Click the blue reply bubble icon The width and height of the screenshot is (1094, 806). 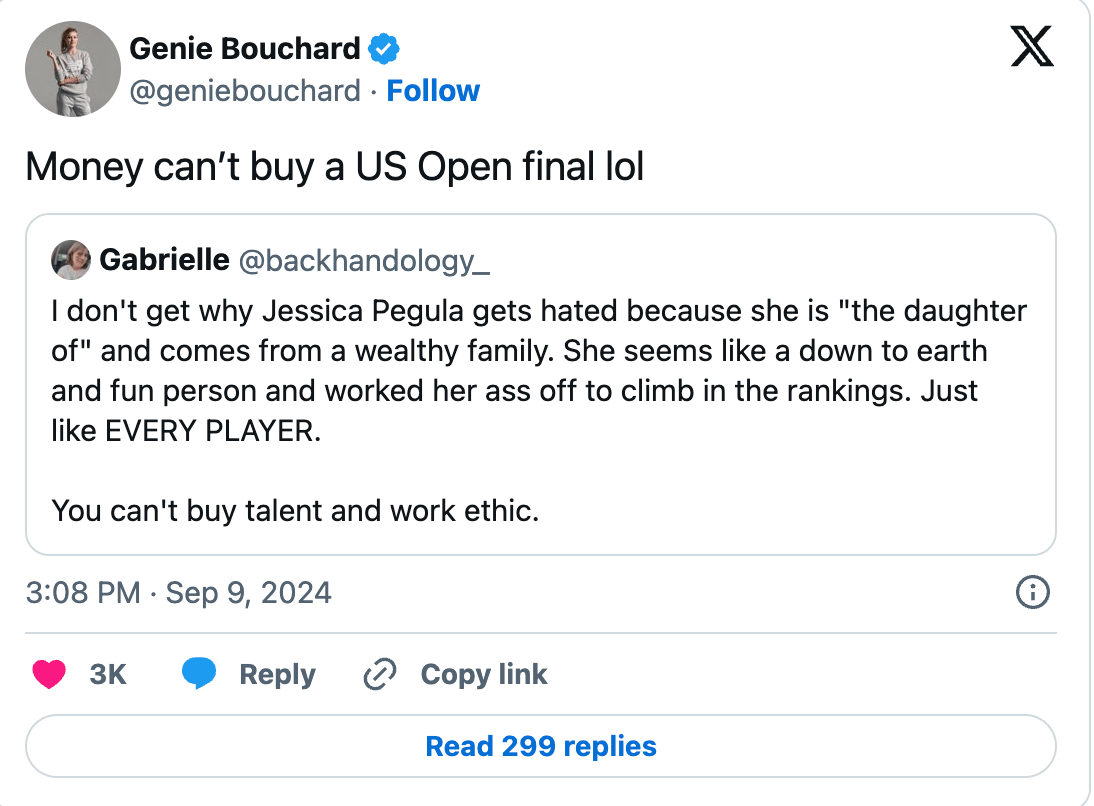[200, 675]
